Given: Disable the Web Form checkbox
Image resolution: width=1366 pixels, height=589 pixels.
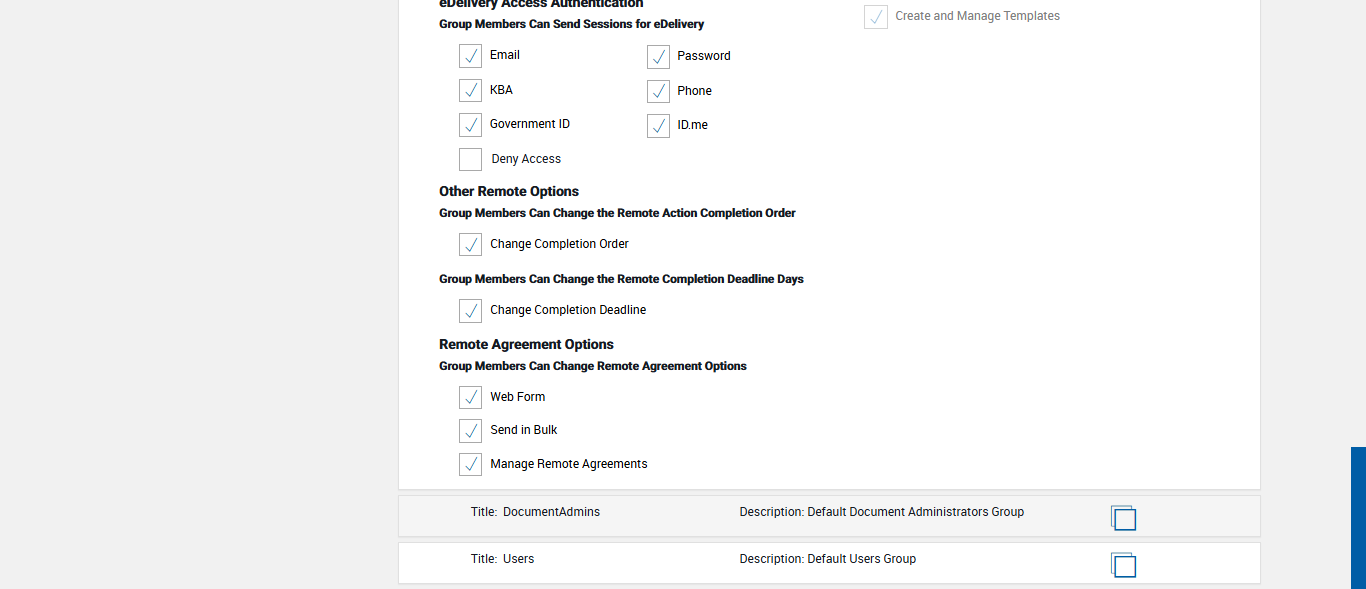Looking at the screenshot, I should (x=471, y=398).
